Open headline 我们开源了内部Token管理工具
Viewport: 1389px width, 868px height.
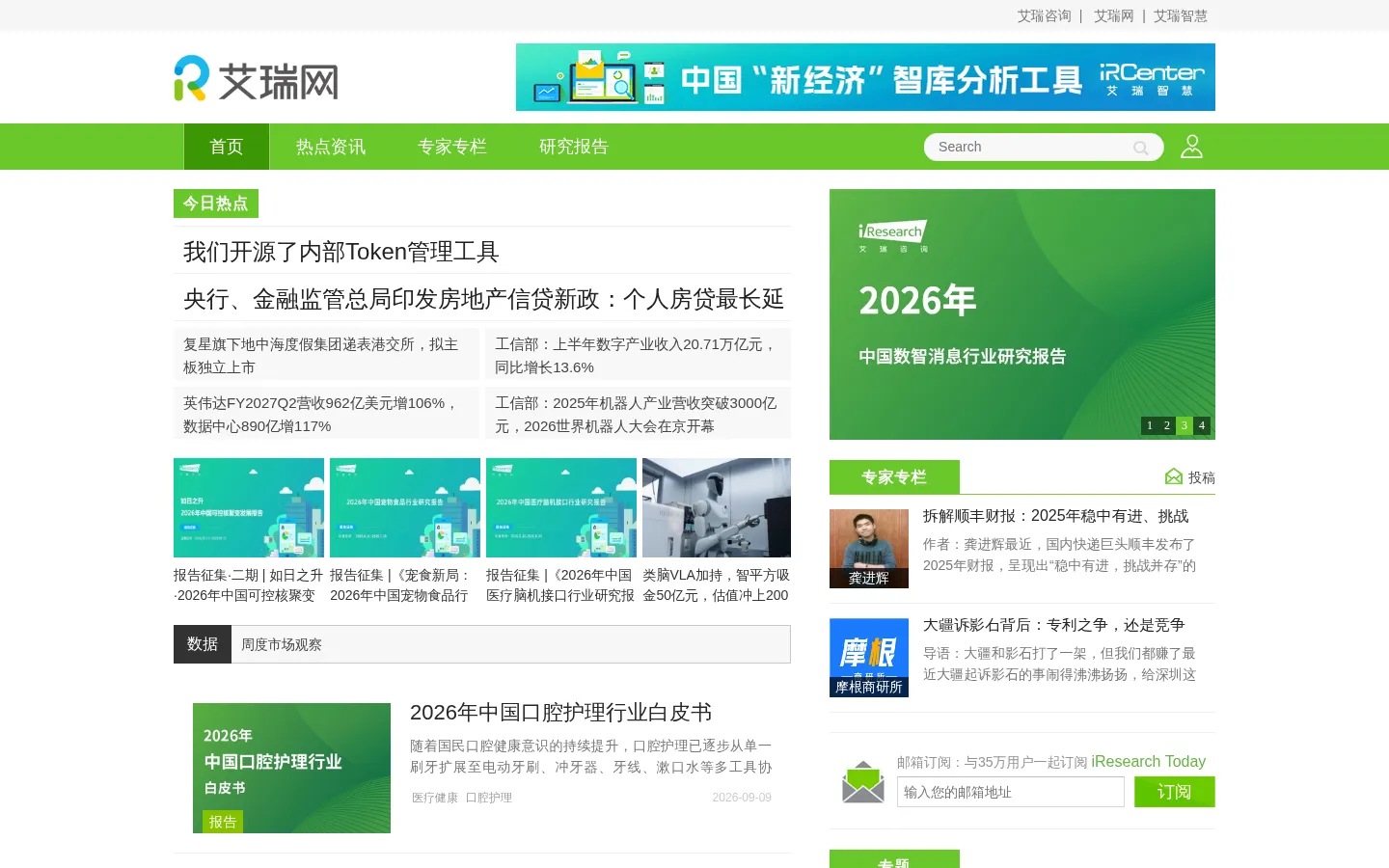coord(341,252)
